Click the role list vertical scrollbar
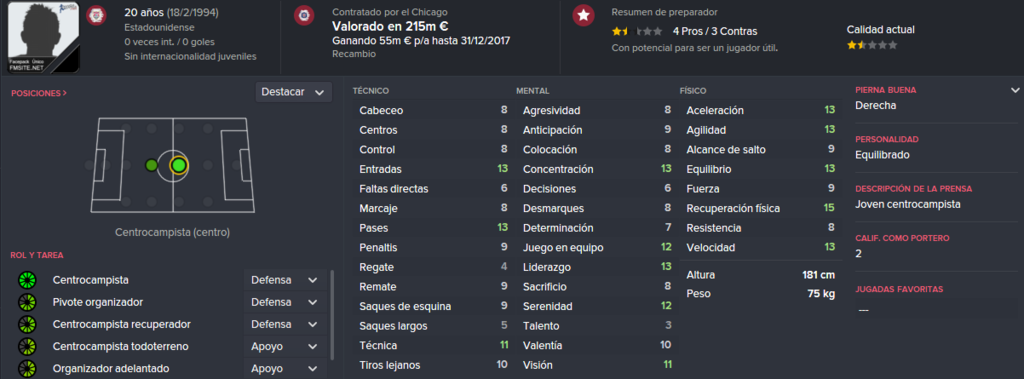This screenshot has height=379, width=1024. click(333, 314)
